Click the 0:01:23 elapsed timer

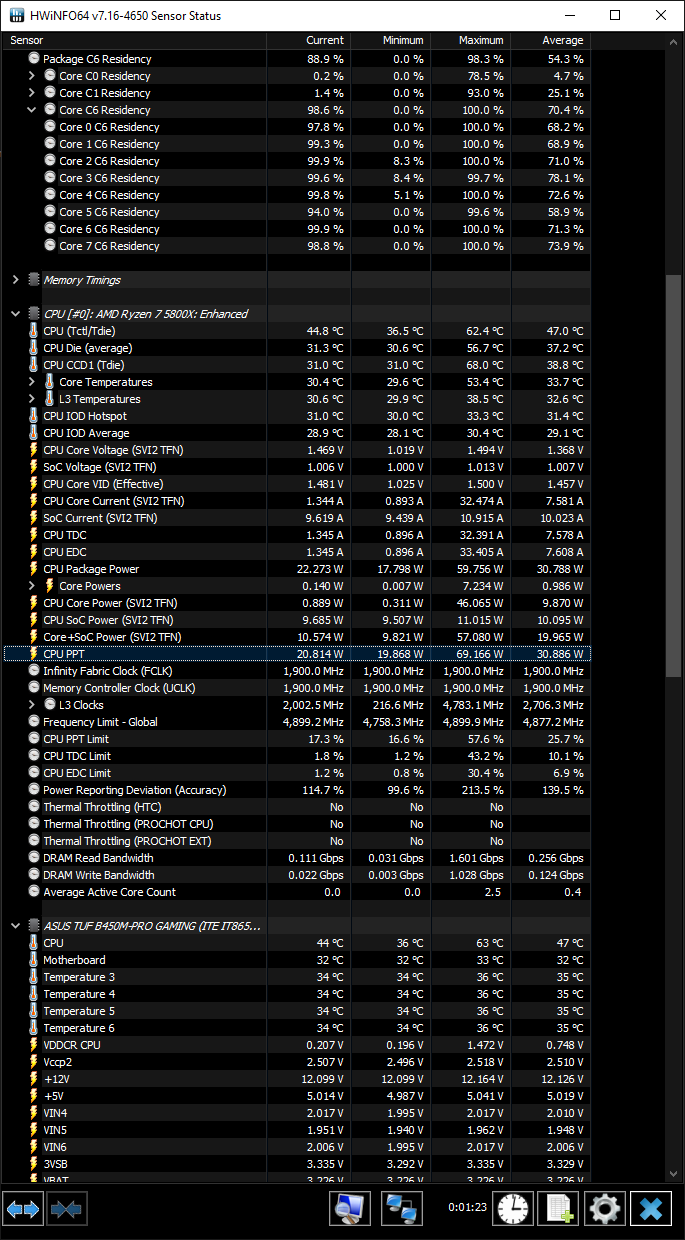click(x=466, y=1209)
